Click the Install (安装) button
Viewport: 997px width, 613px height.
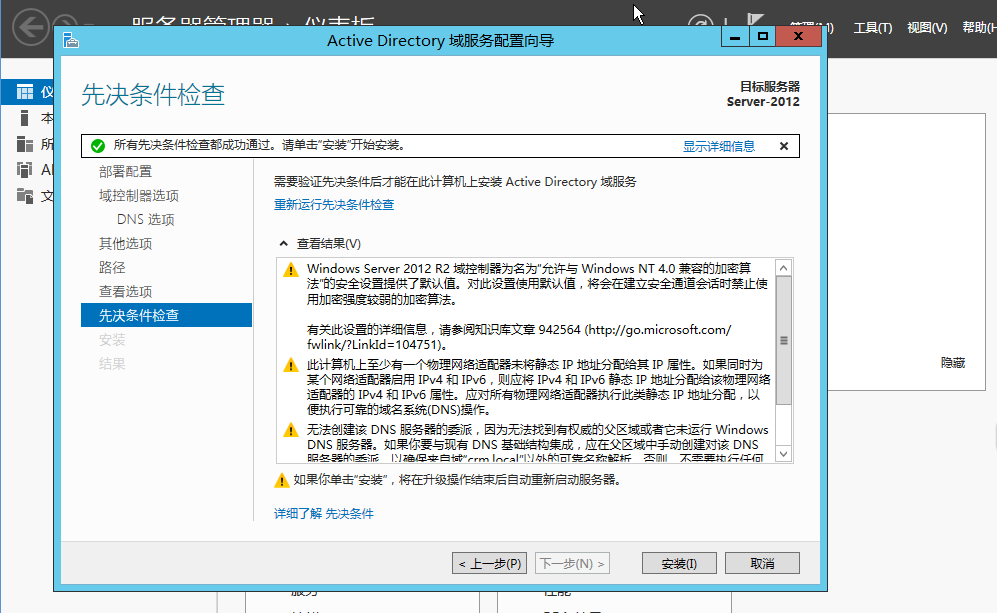coord(679,563)
